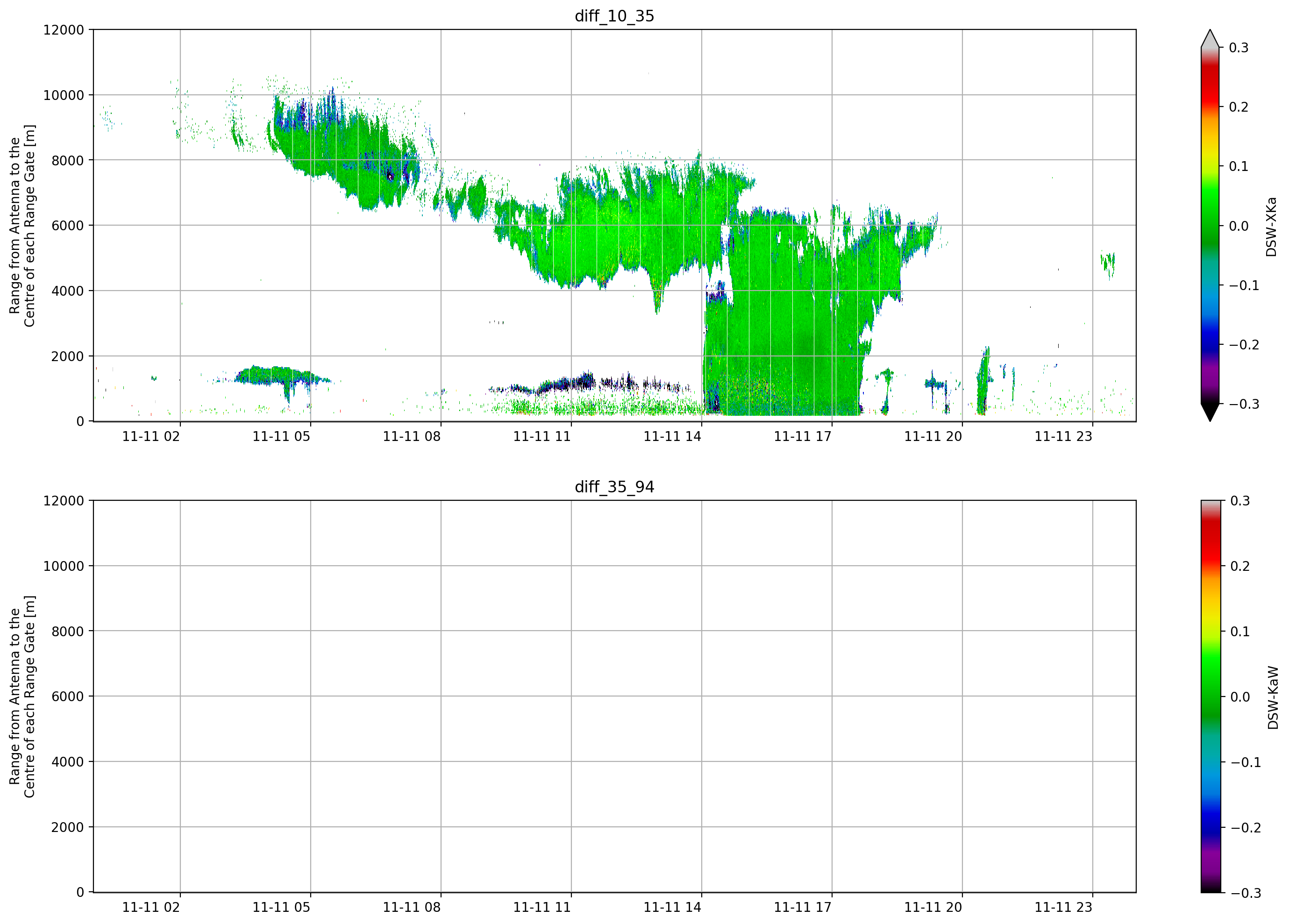1289x924 pixels.
Task: Click the 11-11 20 tick under diff_35_94
Action: [933, 908]
